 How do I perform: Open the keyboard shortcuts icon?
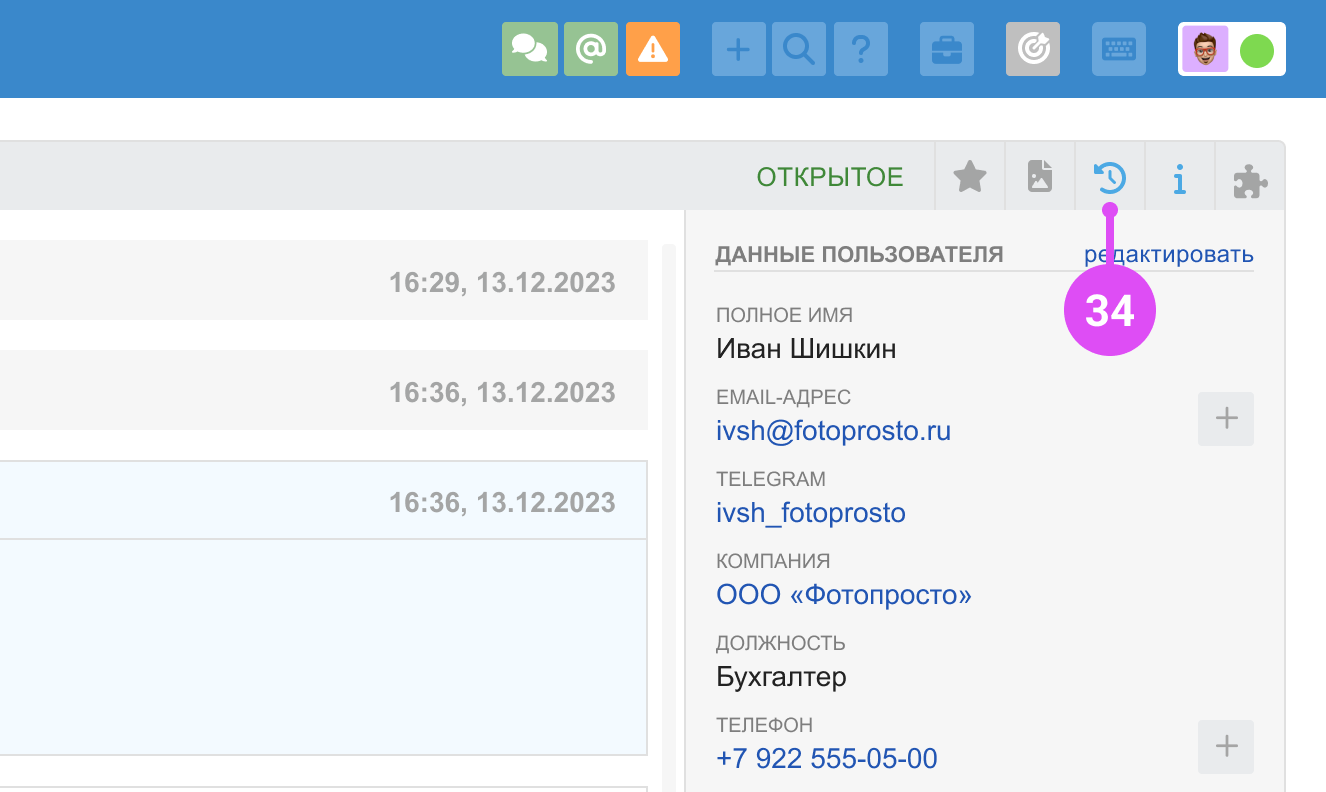1118,49
